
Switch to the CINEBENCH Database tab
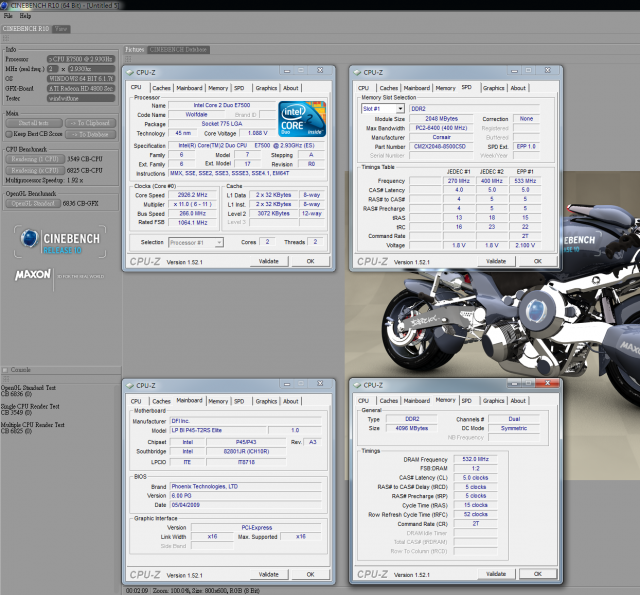(178, 50)
